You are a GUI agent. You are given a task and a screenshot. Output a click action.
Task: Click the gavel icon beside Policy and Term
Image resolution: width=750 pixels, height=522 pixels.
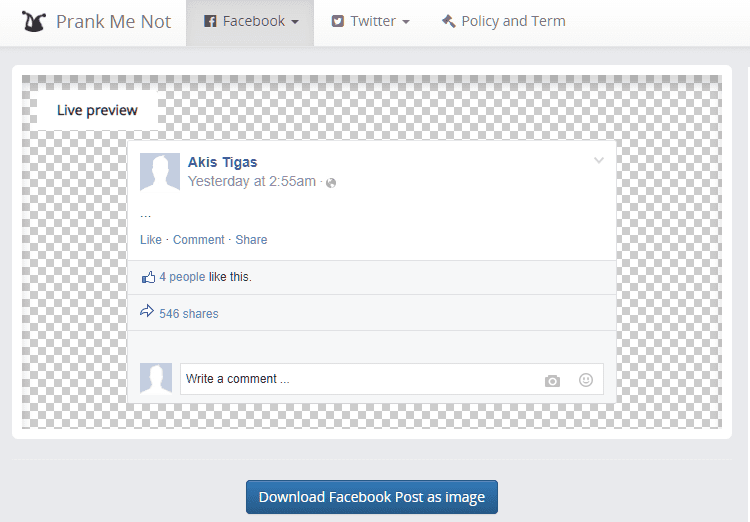click(448, 21)
